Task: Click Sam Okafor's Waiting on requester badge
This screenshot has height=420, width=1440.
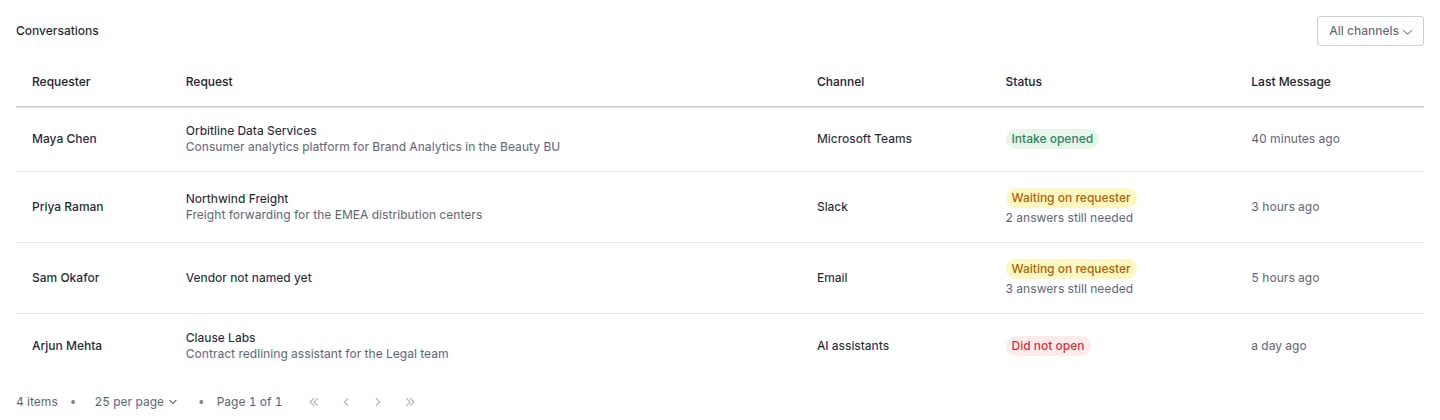Action: [x=1071, y=269]
